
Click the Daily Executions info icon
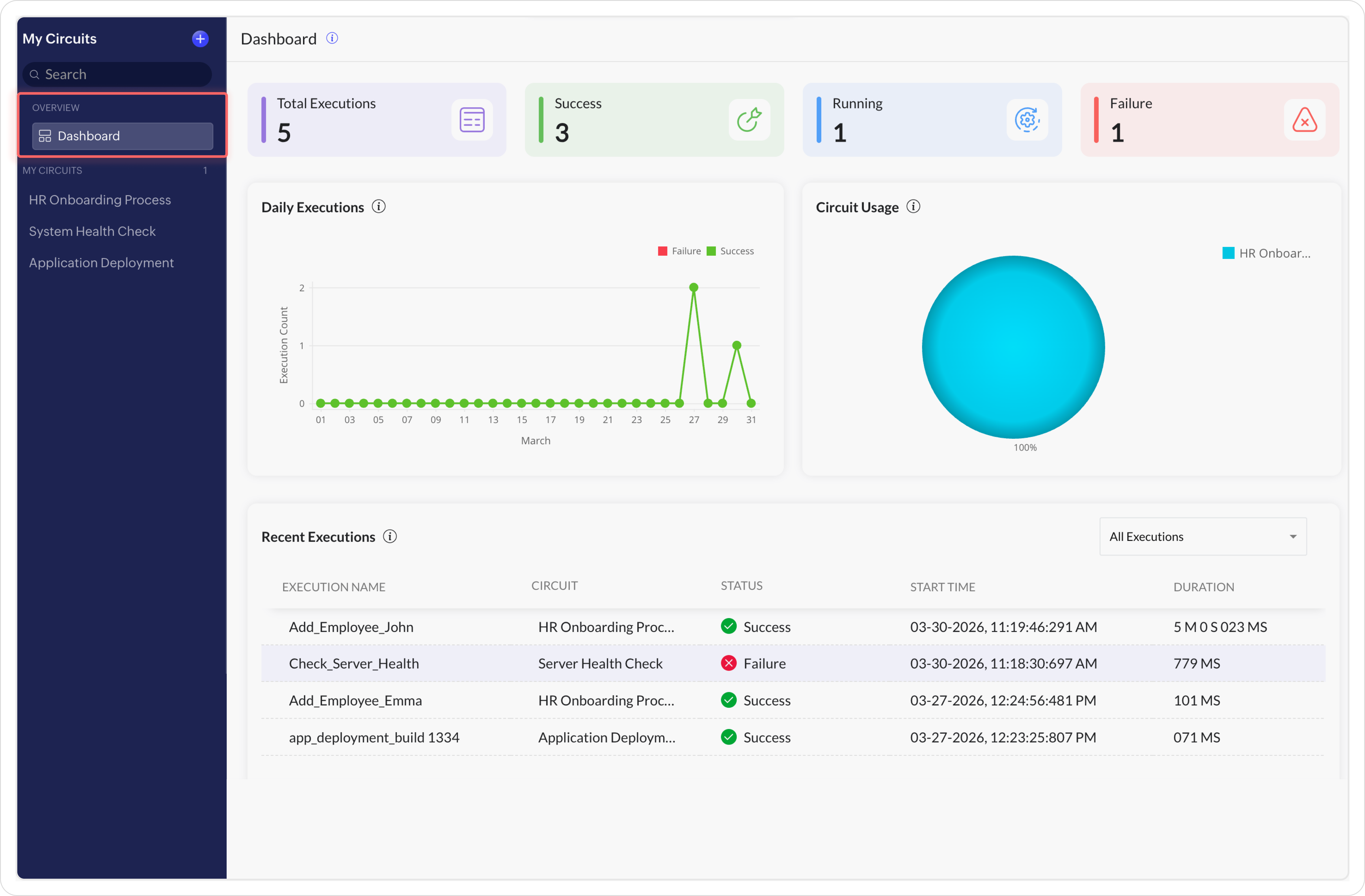point(379,206)
